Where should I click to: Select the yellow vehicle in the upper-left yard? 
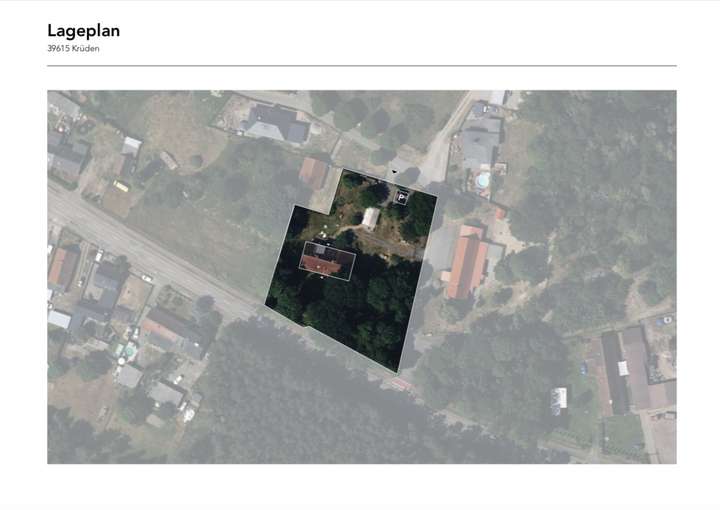pos(121,186)
